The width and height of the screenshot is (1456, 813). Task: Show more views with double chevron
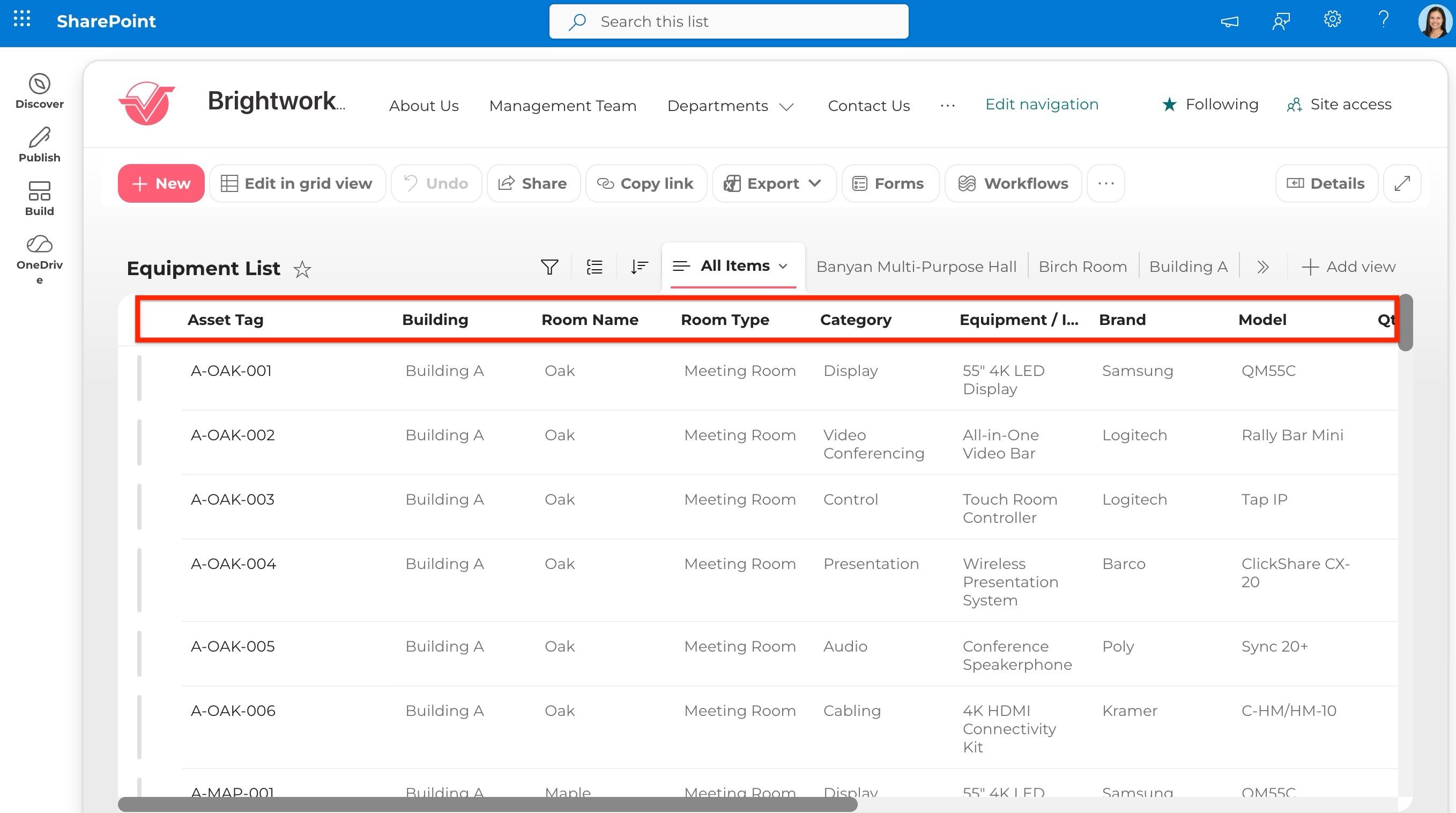1263,267
